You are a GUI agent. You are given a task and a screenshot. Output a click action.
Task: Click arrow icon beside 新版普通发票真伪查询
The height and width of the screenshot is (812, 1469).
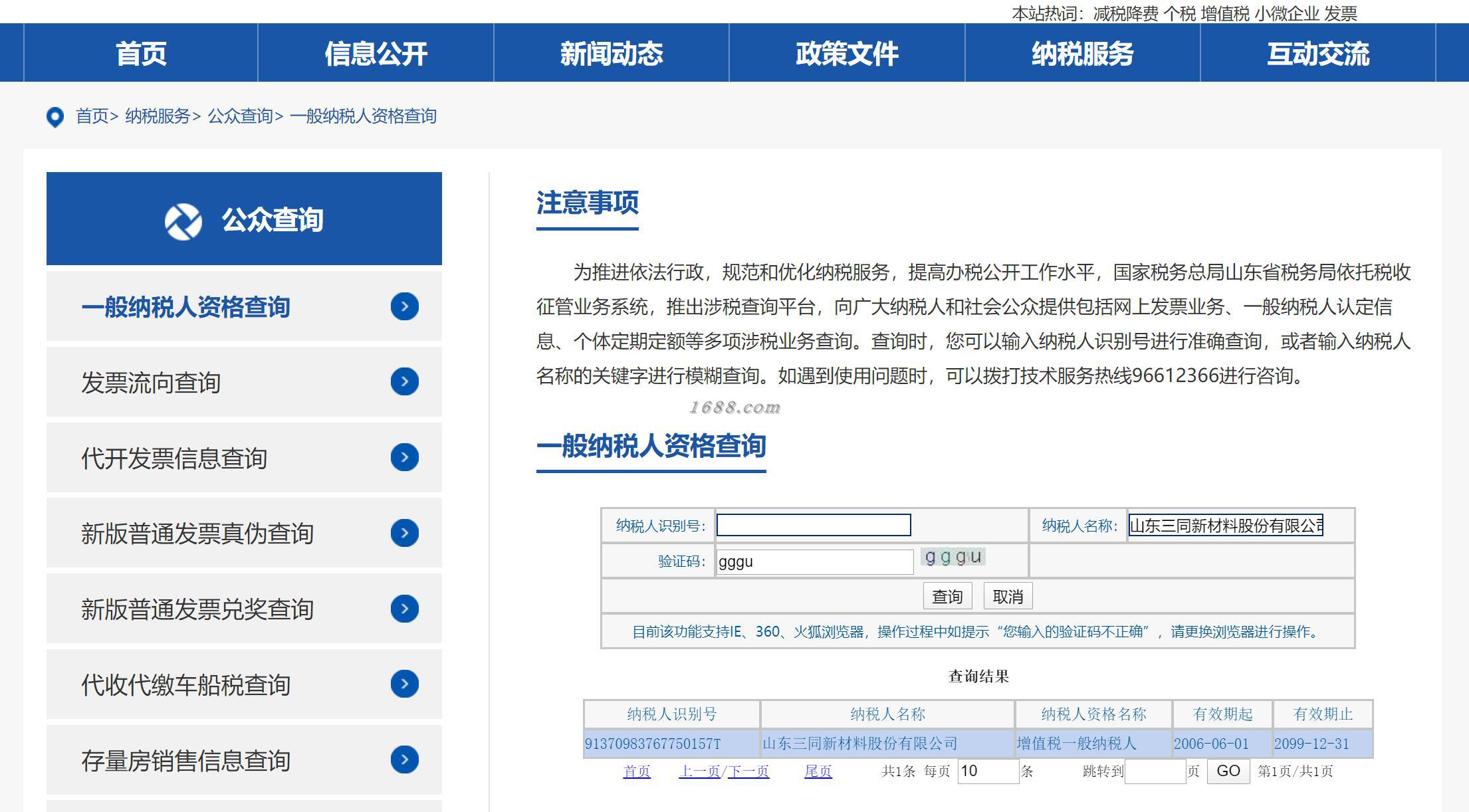(404, 533)
